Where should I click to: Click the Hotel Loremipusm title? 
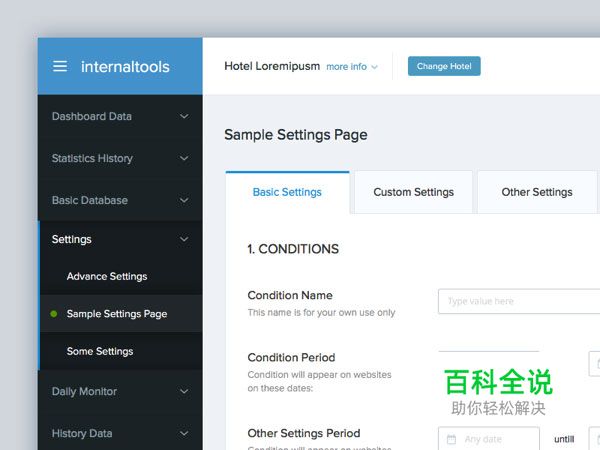[x=272, y=67]
